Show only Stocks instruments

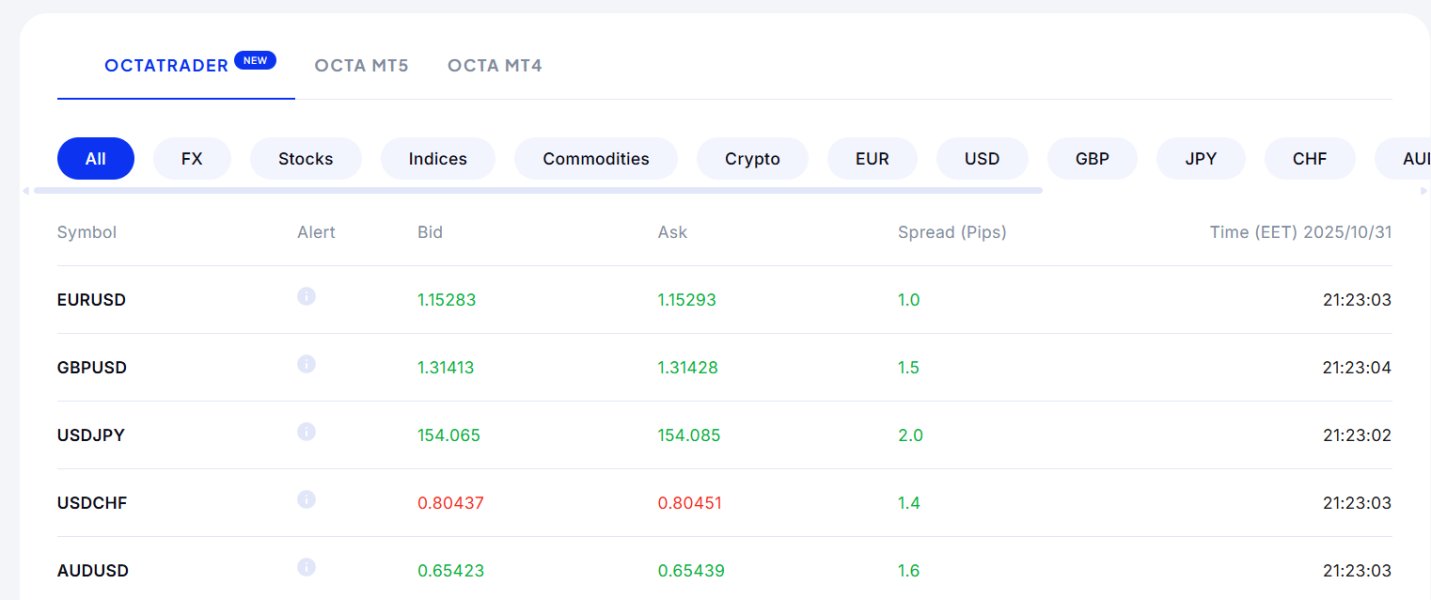pos(305,158)
